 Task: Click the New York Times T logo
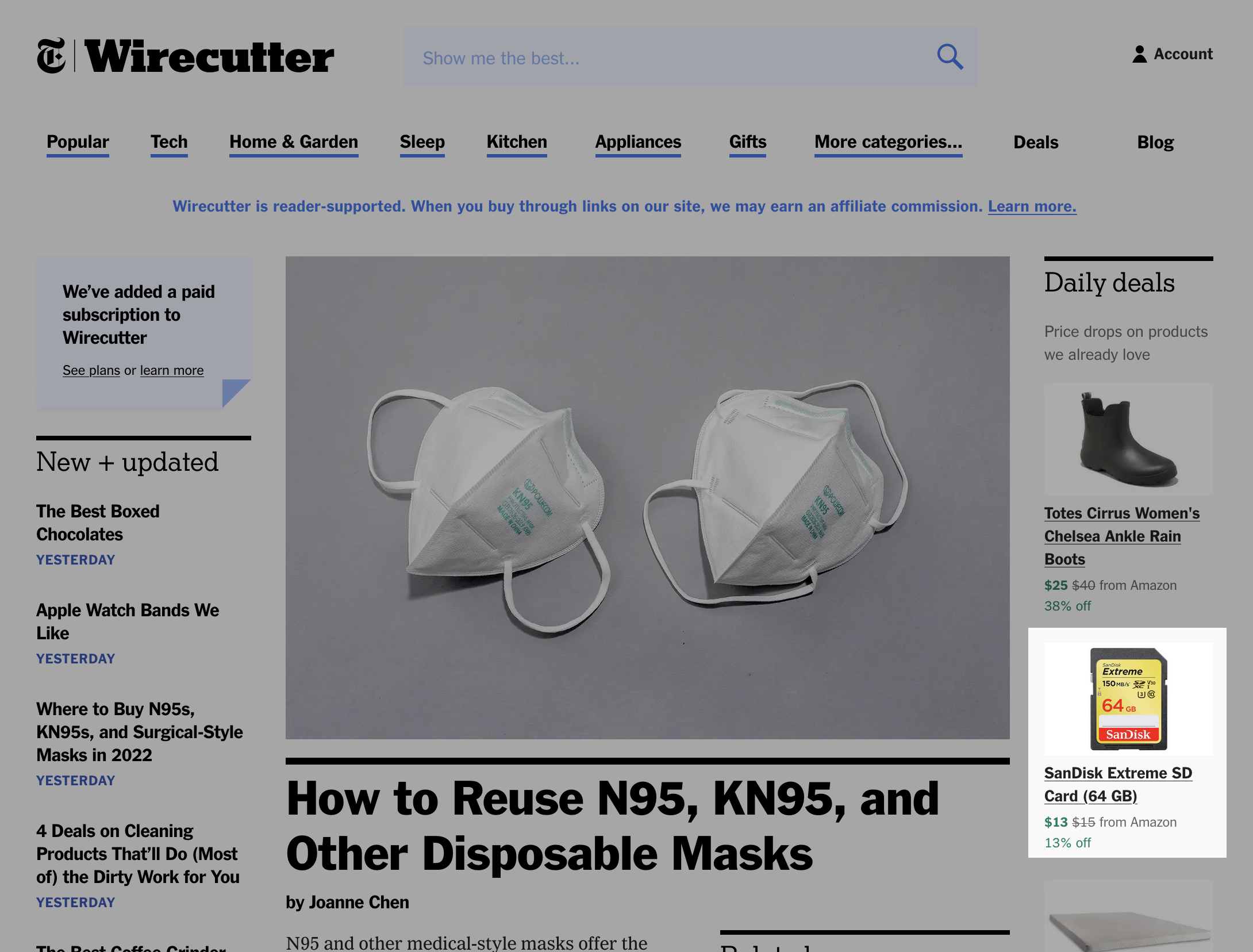click(x=51, y=56)
